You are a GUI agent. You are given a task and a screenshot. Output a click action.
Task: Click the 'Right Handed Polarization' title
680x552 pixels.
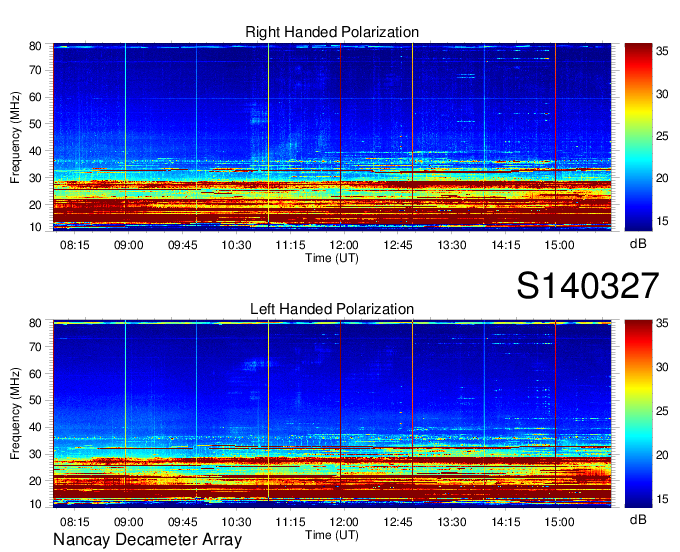332,32
